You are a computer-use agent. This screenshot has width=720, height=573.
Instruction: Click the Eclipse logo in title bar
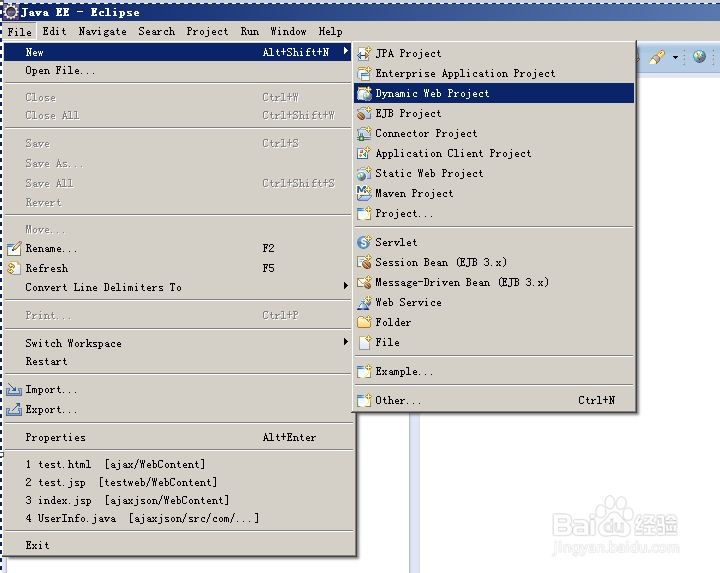click(10, 12)
